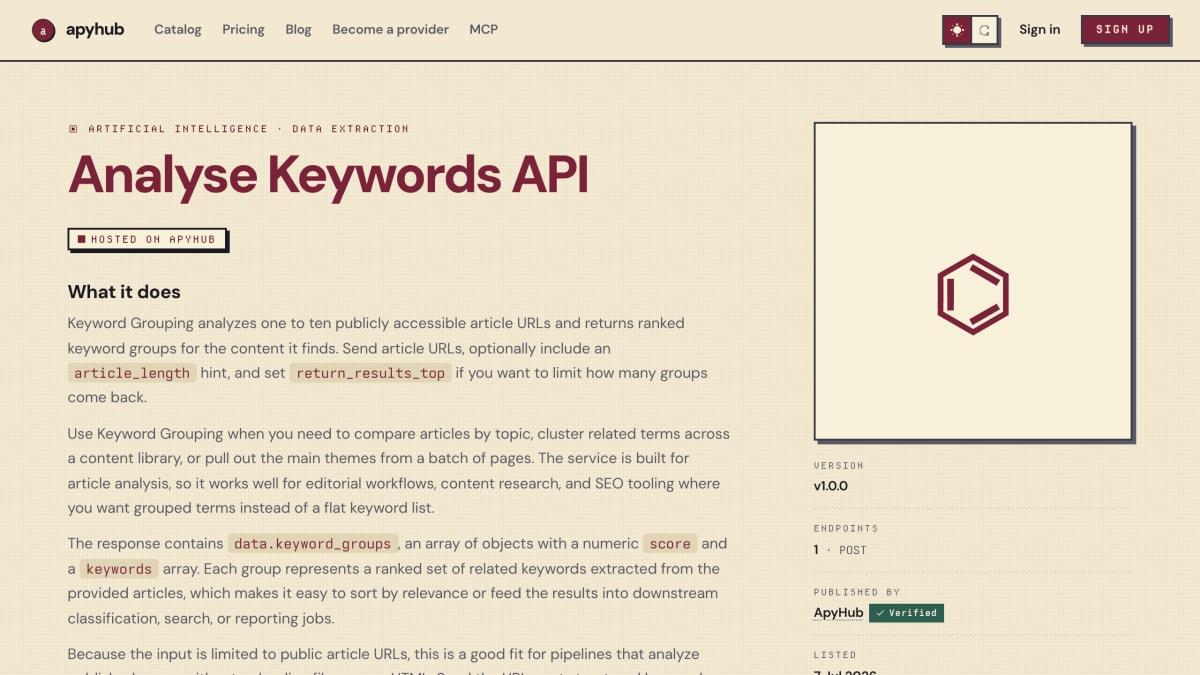
Task: Open the Catalog menu item
Action: point(178,30)
